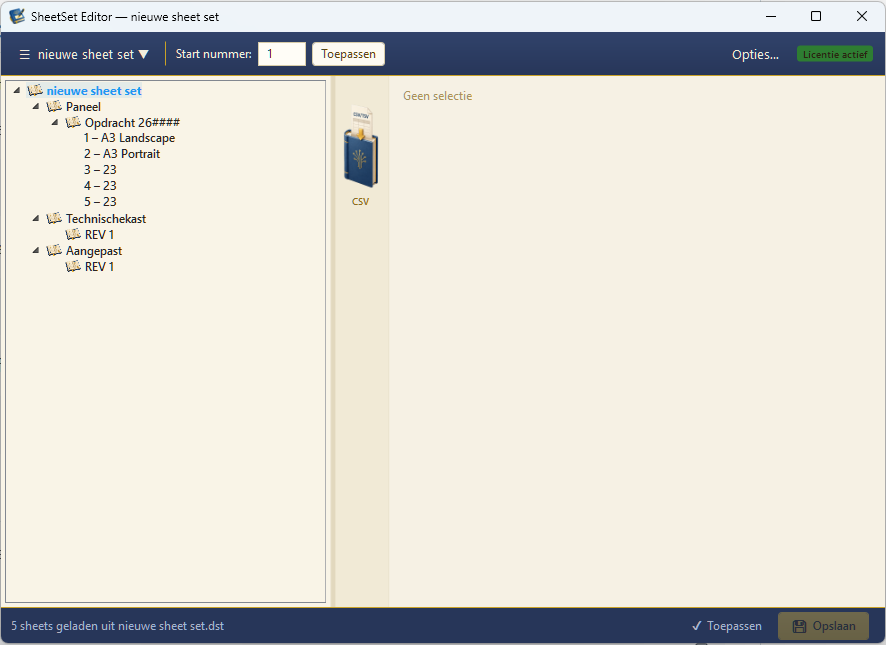Open the nieuwe sheet set dropdown arrow
This screenshot has height=645, width=886.
[144, 55]
